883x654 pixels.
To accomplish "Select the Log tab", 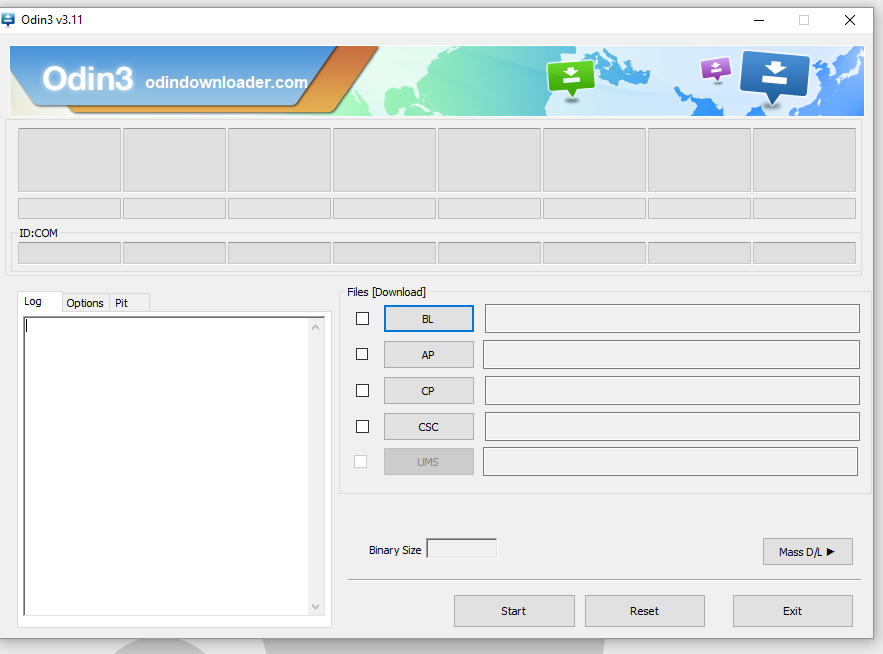I will 34,302.
